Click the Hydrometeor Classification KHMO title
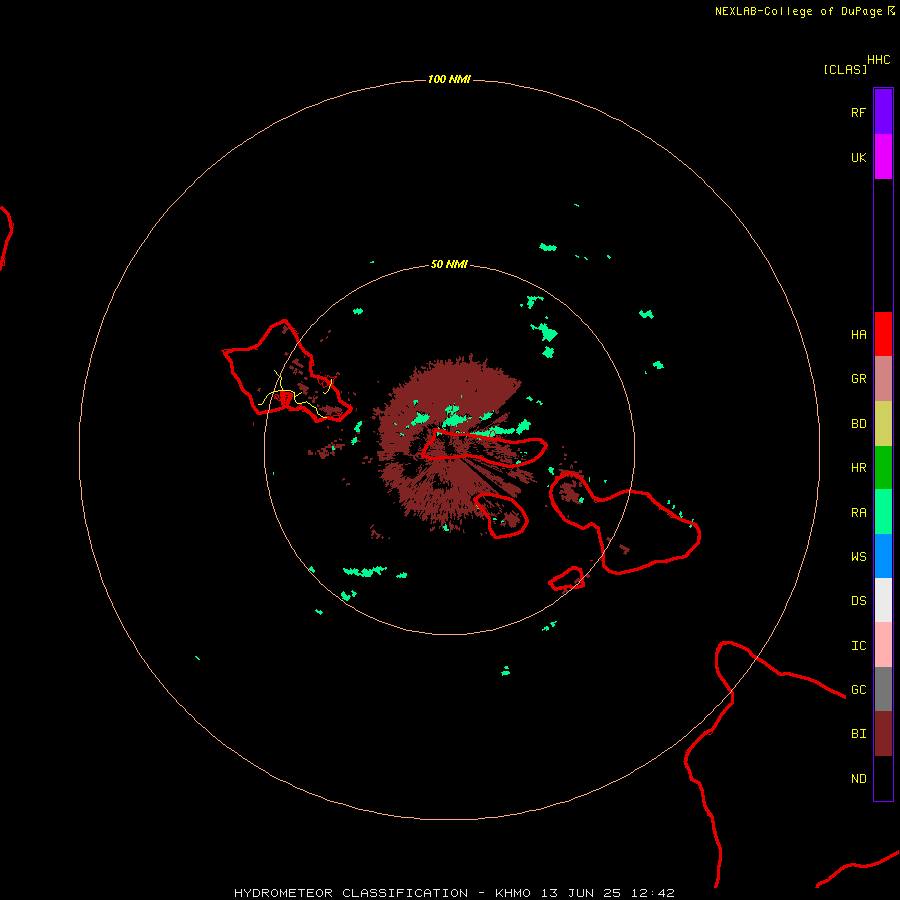 (x=454, y=893)
